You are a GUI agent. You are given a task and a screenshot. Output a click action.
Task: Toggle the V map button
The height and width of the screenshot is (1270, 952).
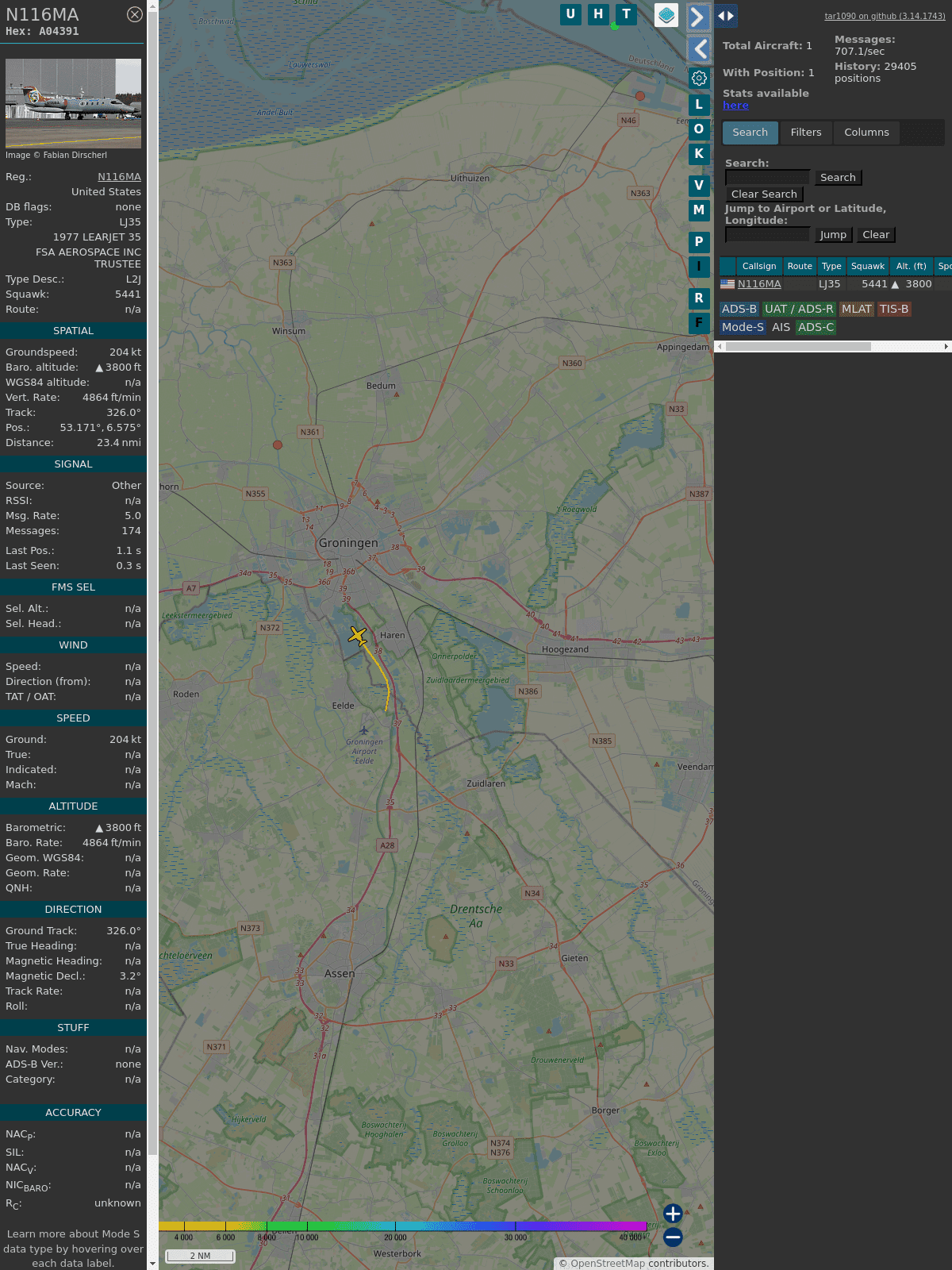tap(699, 185)
